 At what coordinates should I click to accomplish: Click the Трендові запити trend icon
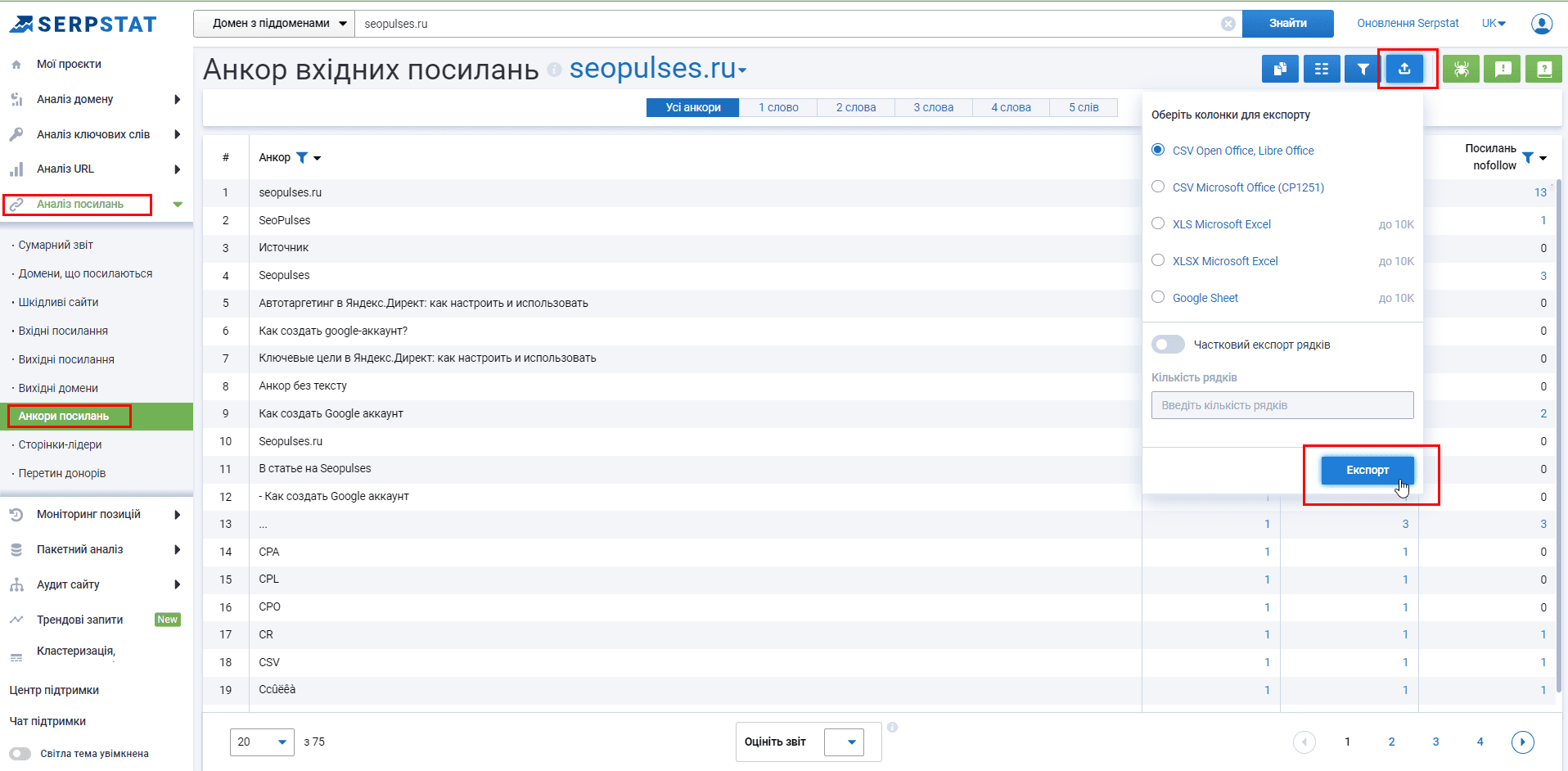(x=16, y=620)
